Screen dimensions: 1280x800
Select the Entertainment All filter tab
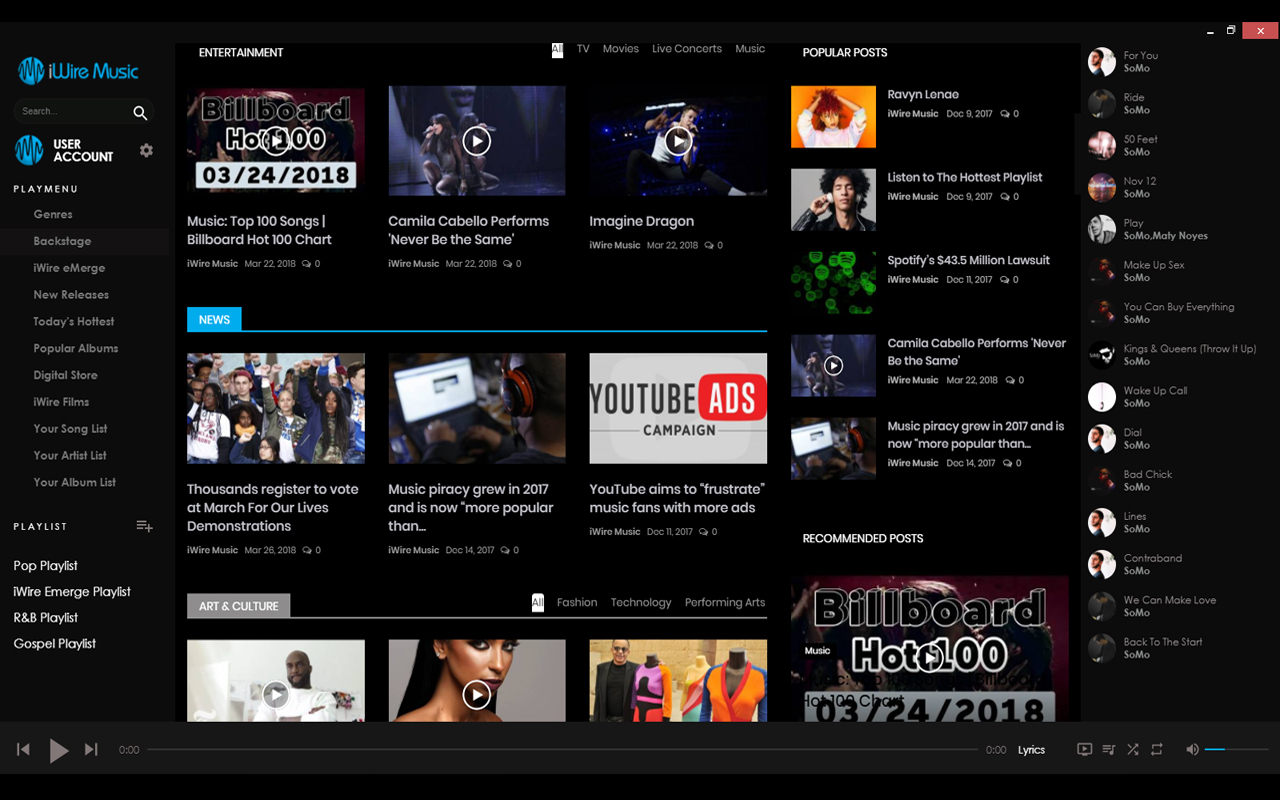click(x=557, y=49)
